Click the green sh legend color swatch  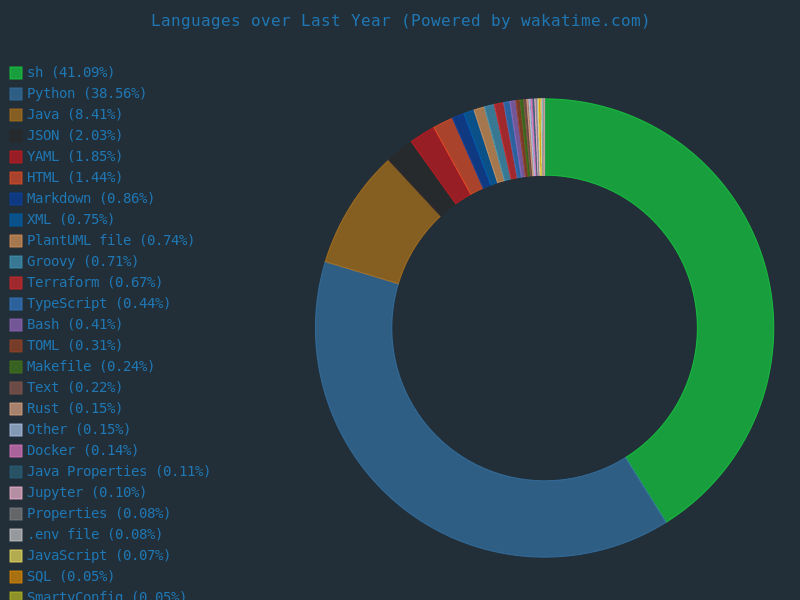[16, 73]
